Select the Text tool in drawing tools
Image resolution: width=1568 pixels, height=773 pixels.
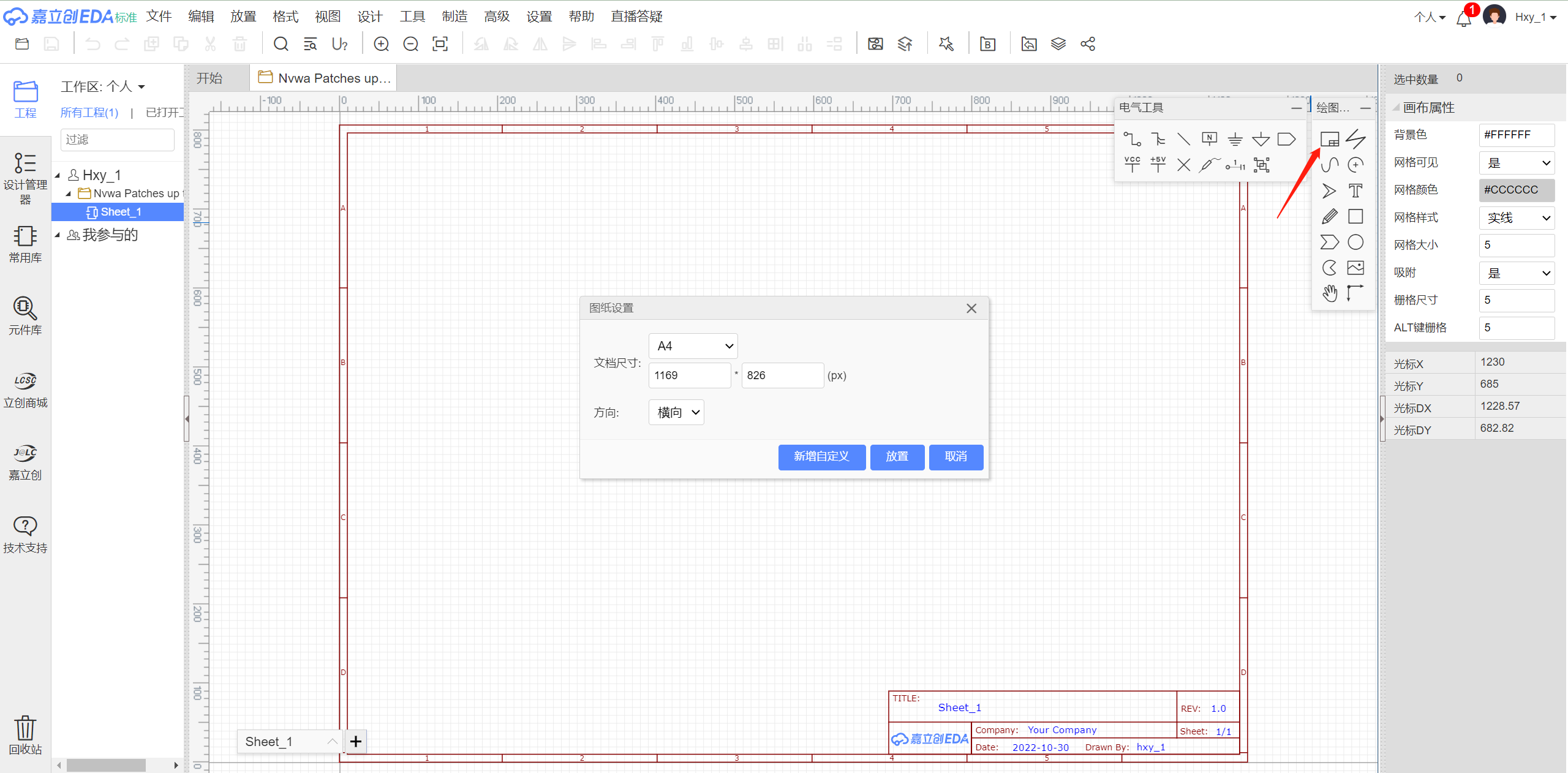(x=1355, y=191)
